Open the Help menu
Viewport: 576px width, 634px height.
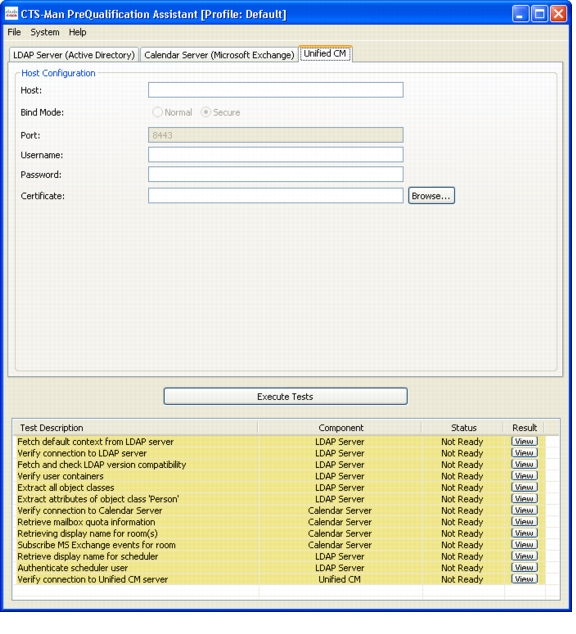(x=77, y=32)
